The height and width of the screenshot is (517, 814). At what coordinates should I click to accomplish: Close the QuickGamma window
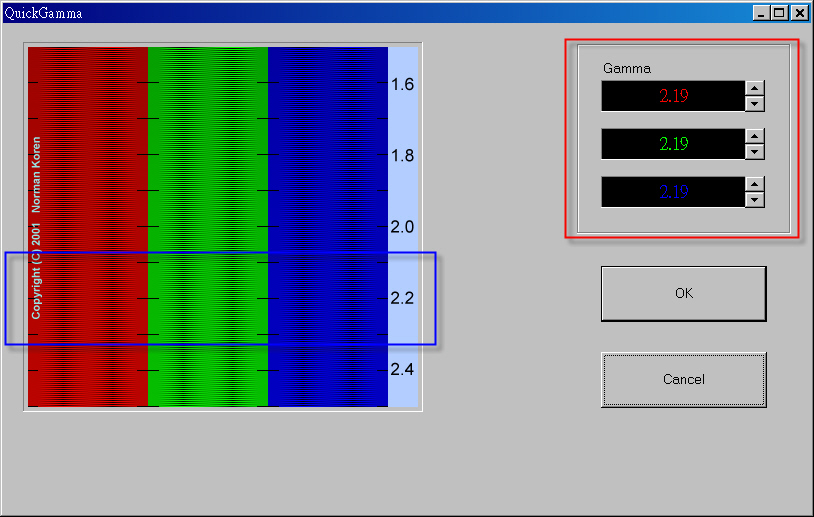799,13
